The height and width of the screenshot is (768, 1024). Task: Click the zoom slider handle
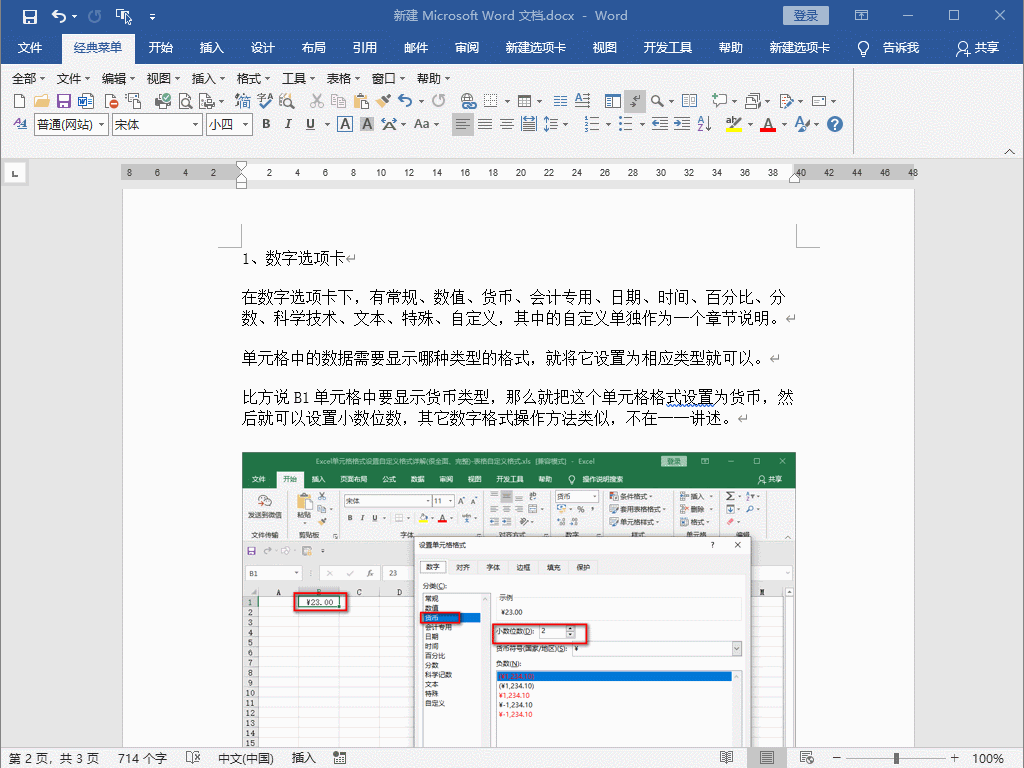tap(896, 758)
